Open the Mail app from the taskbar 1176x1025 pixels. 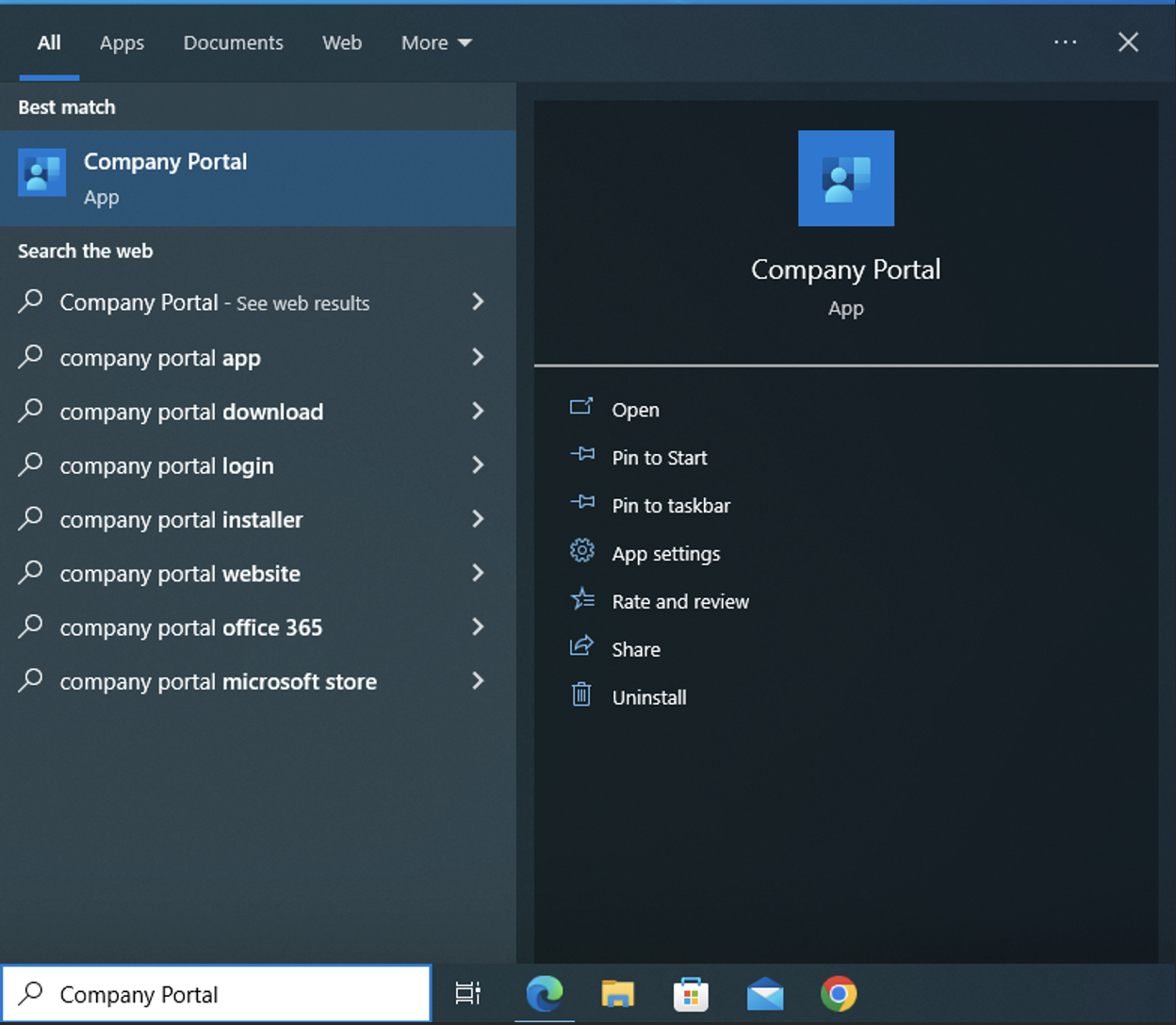pos(764,993)
